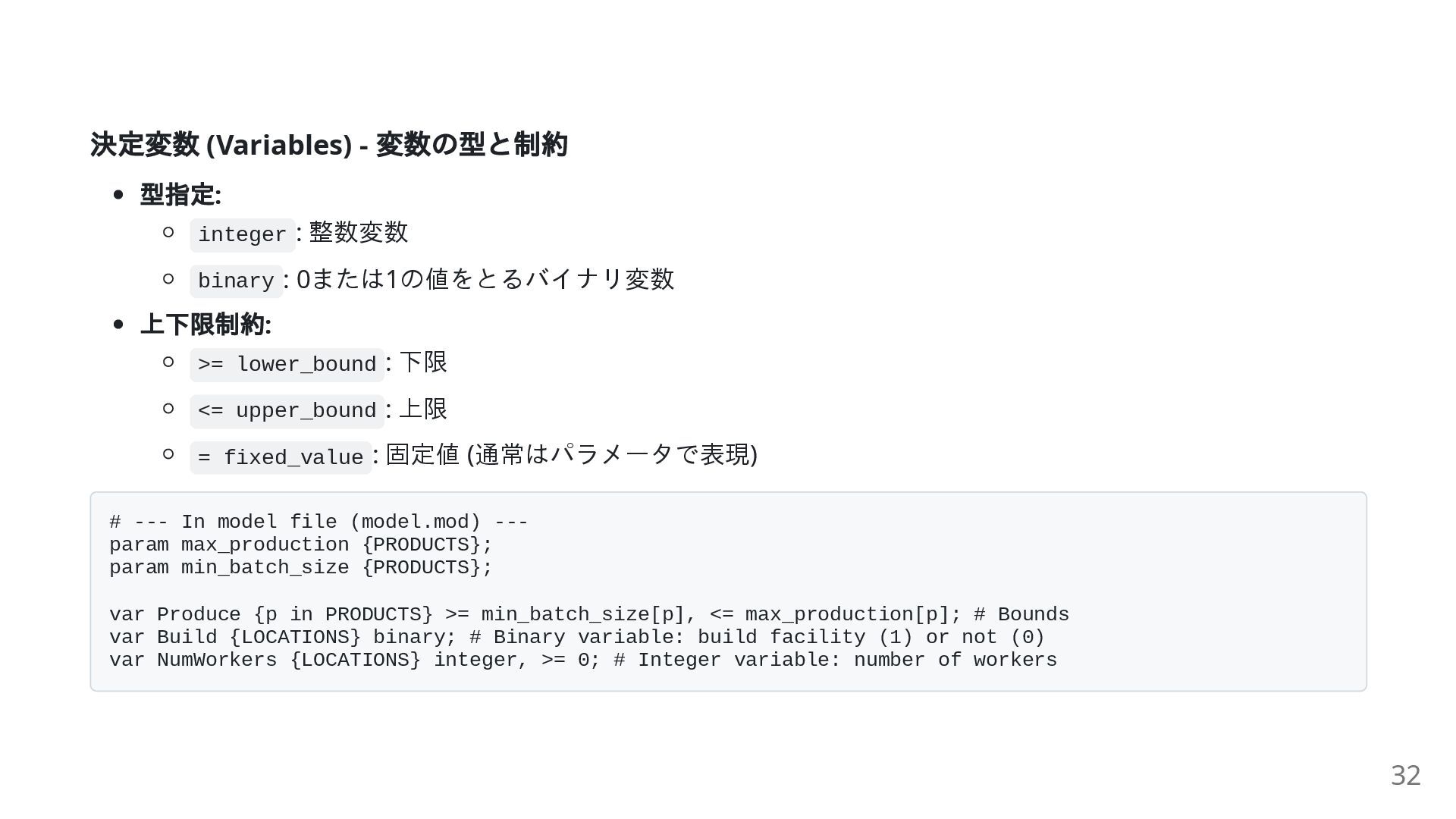
Task: Click the param min_batch_size code line
Action: tap(301, 567)
